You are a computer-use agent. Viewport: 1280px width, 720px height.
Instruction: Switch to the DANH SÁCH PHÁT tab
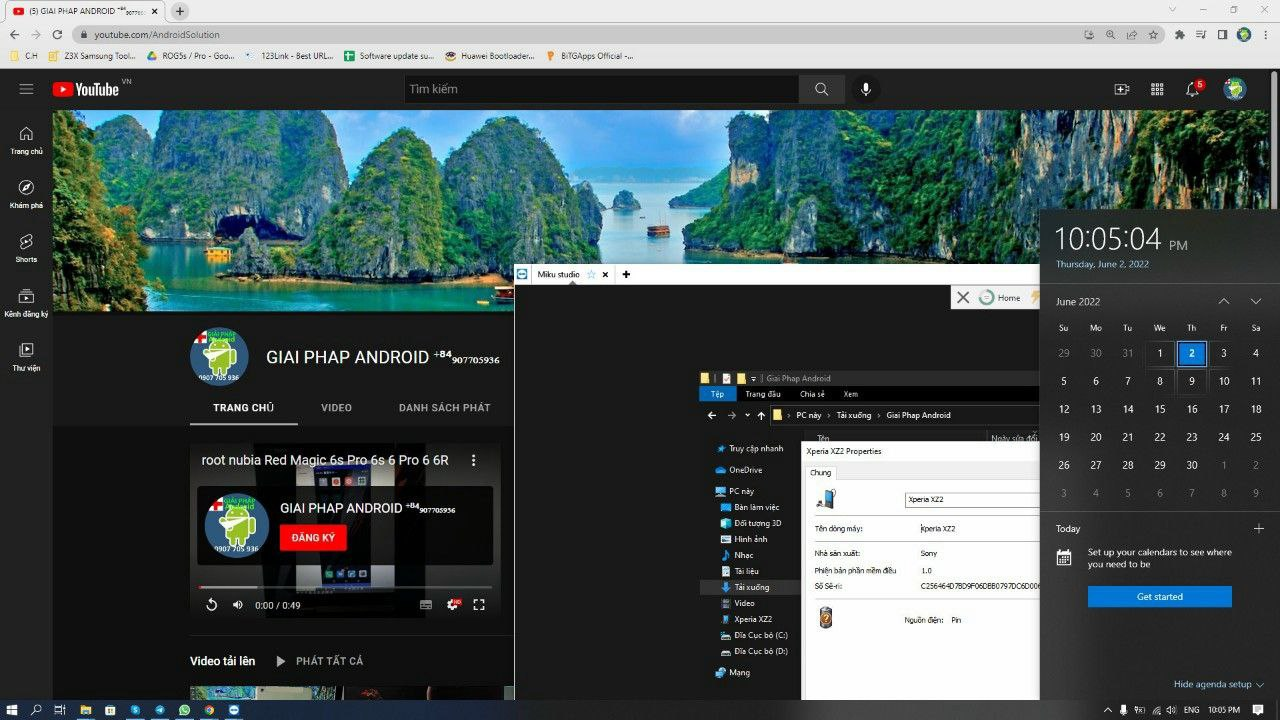(x=444, y=408)
